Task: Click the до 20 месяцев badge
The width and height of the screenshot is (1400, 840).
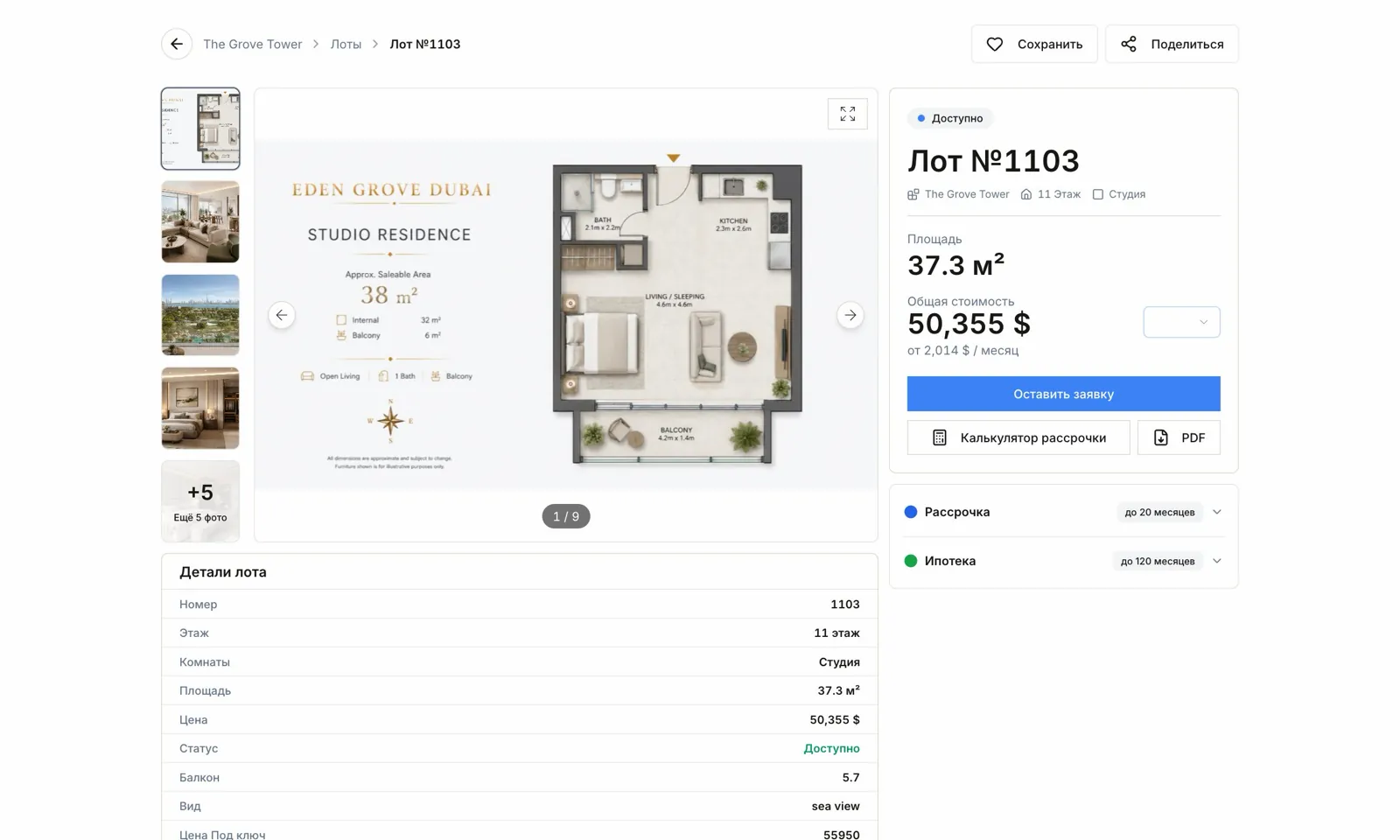Action: point(1159,512)
